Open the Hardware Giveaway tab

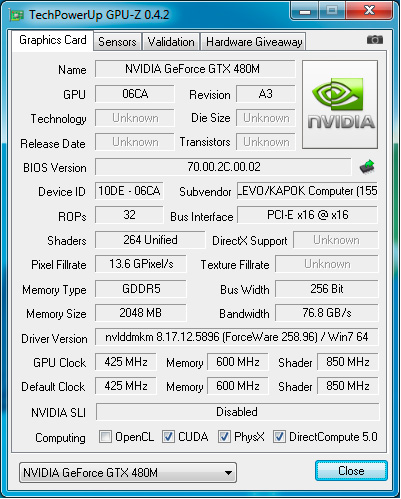click(x=254, y=42)
